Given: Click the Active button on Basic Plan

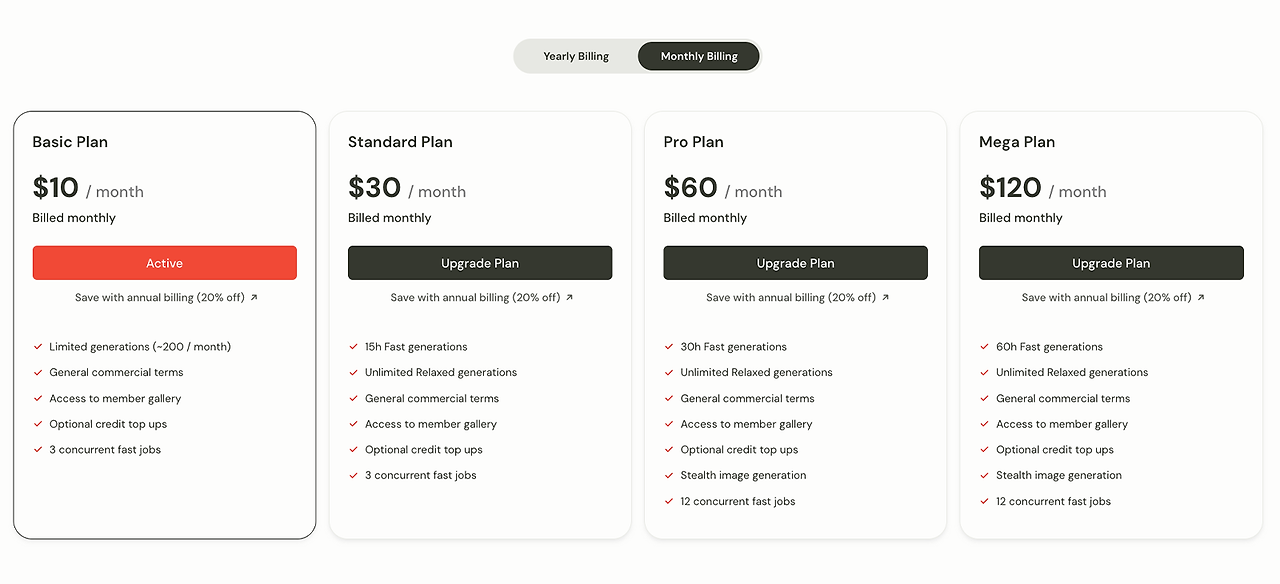Looking at the screenshot, I should tap(164, 262).
